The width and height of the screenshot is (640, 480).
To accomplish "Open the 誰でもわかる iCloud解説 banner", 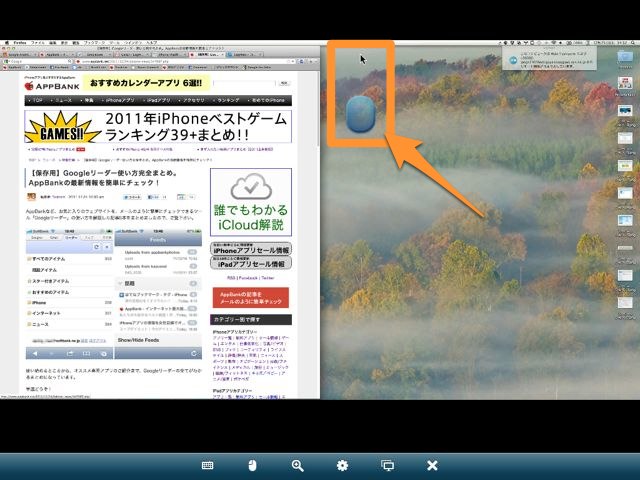I will point(251,202).
